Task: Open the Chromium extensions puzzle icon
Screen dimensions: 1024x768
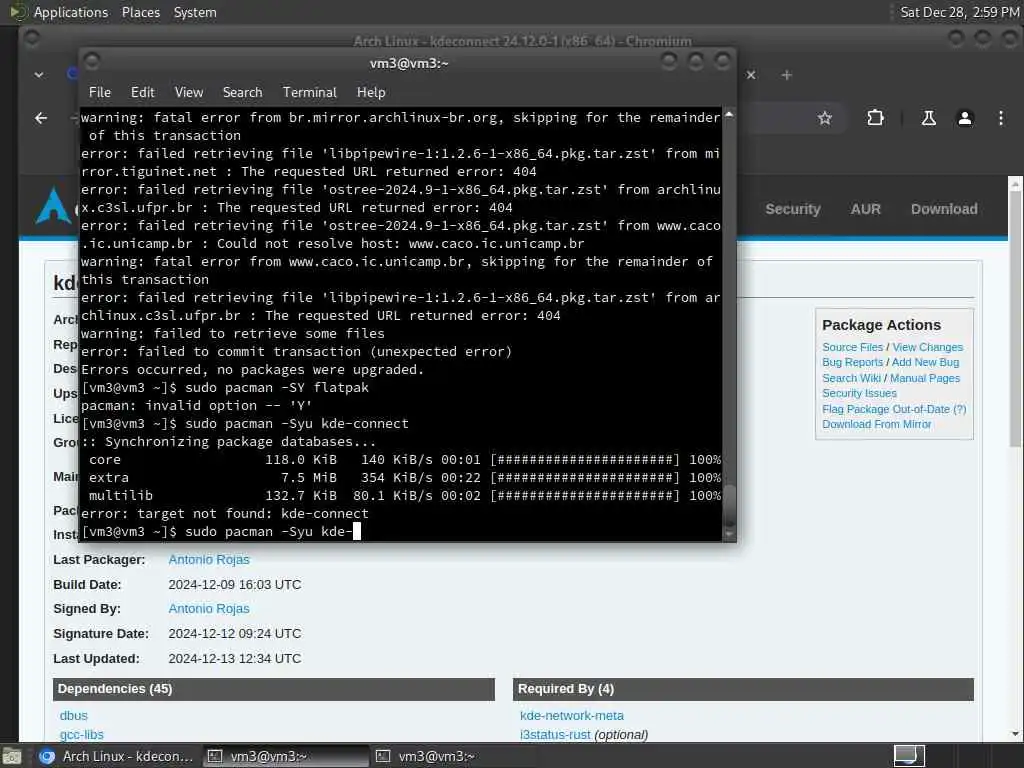Action: point(875,118)
